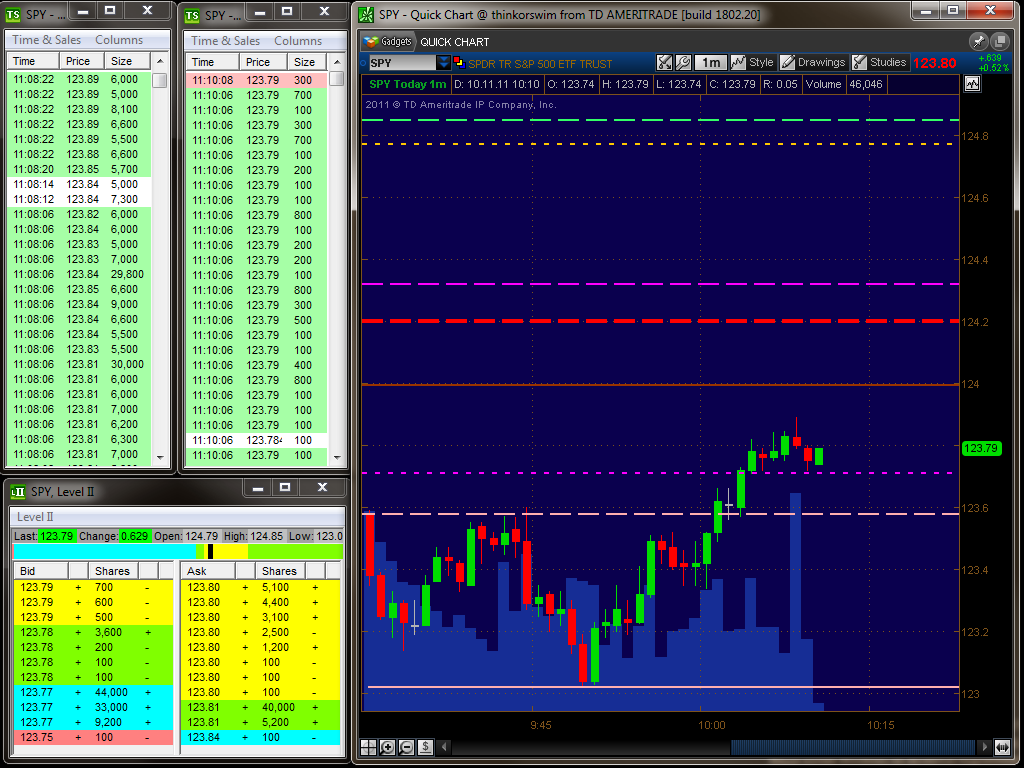This screenshot has height=768, width=1024.
Task: Open Time & Sales menu in first SPY window
Action: click(46, 40)
